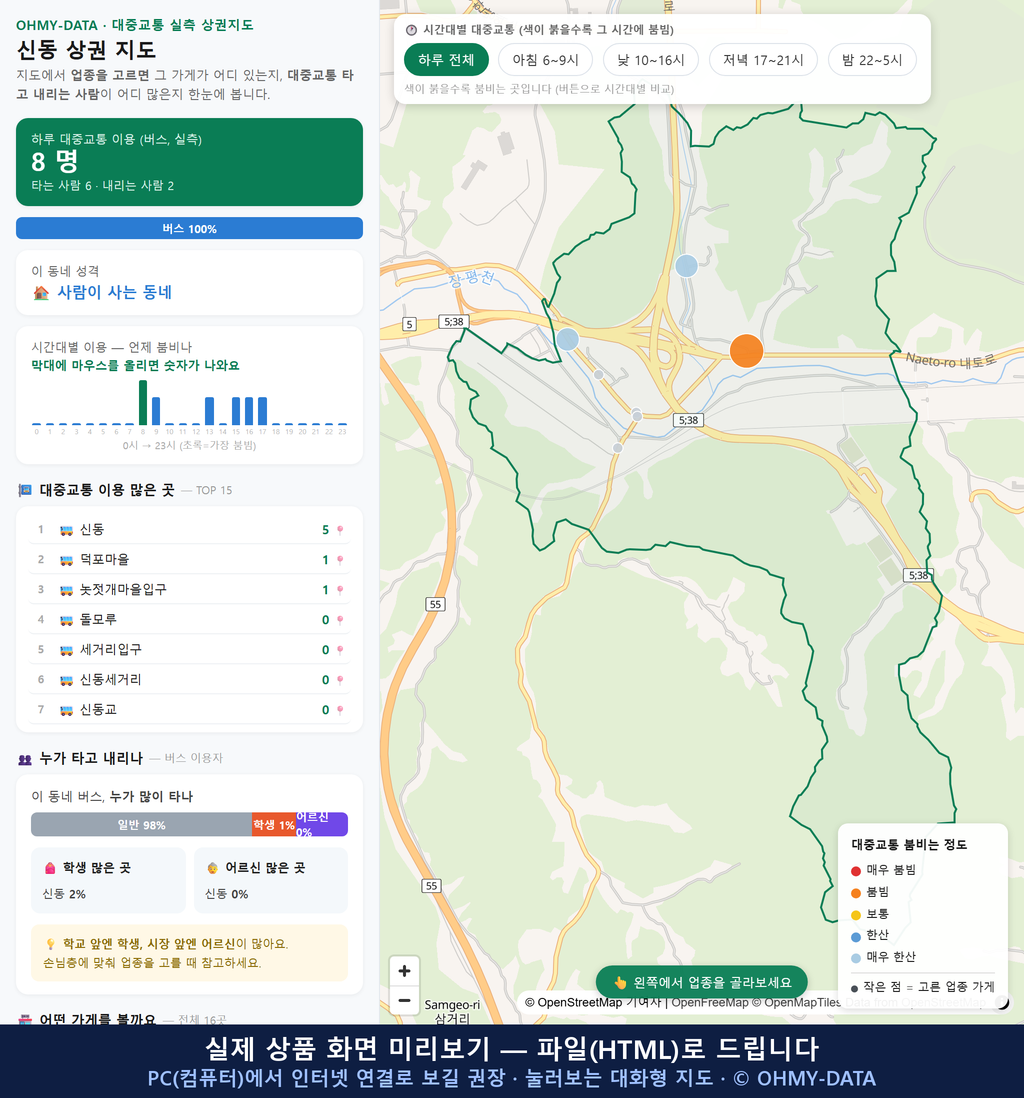Click the OpenStreetMap attribution link
The width and height of the screenshot is (1024, 1098).
(x=574, y=1003)
